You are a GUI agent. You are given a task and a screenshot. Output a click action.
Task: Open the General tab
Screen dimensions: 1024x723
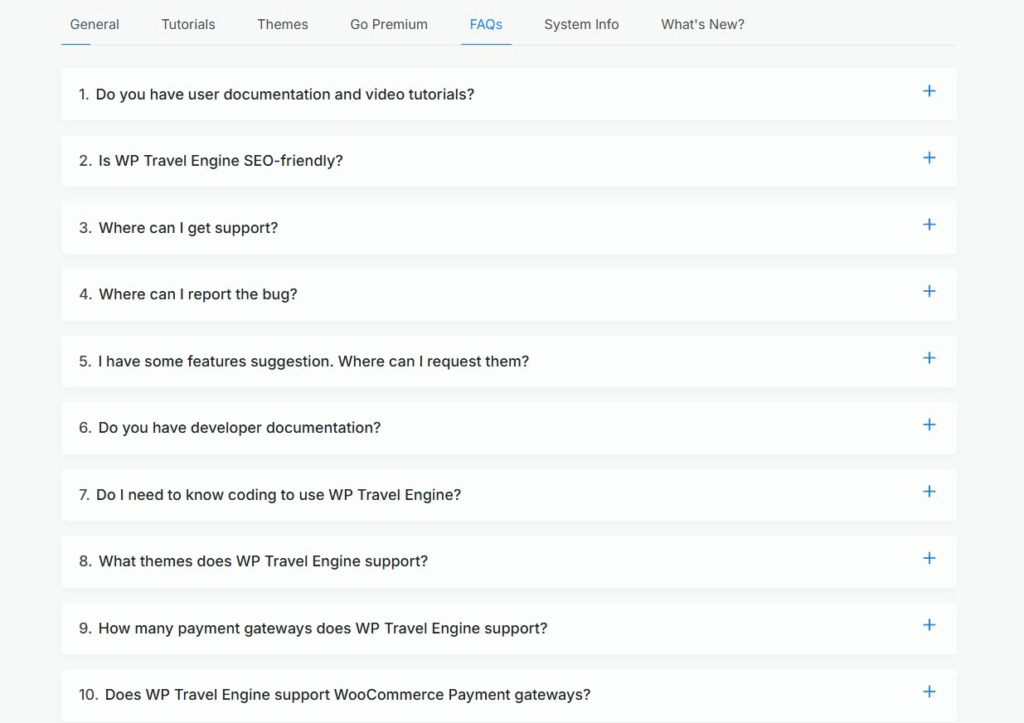click(95, 24)
